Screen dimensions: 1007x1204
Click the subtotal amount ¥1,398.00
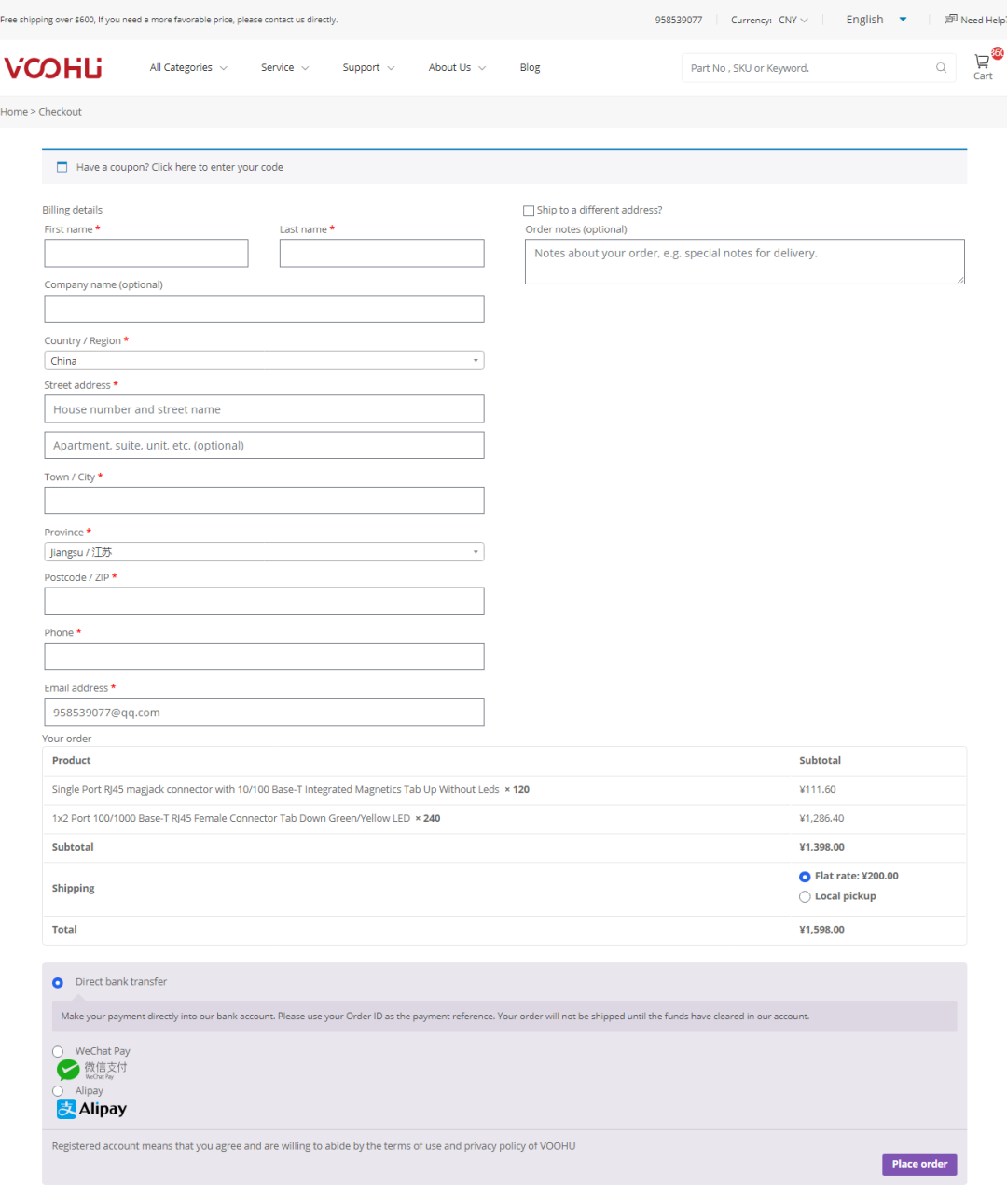(x=821, y=848)
